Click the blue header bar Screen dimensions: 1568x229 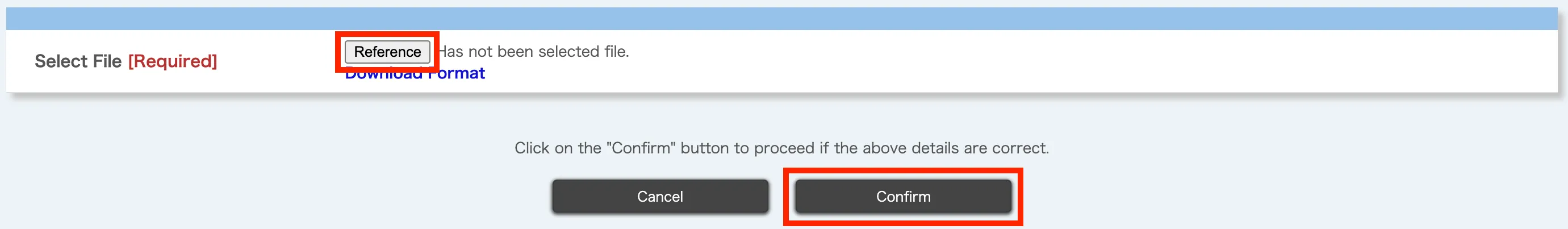(781, 18)
